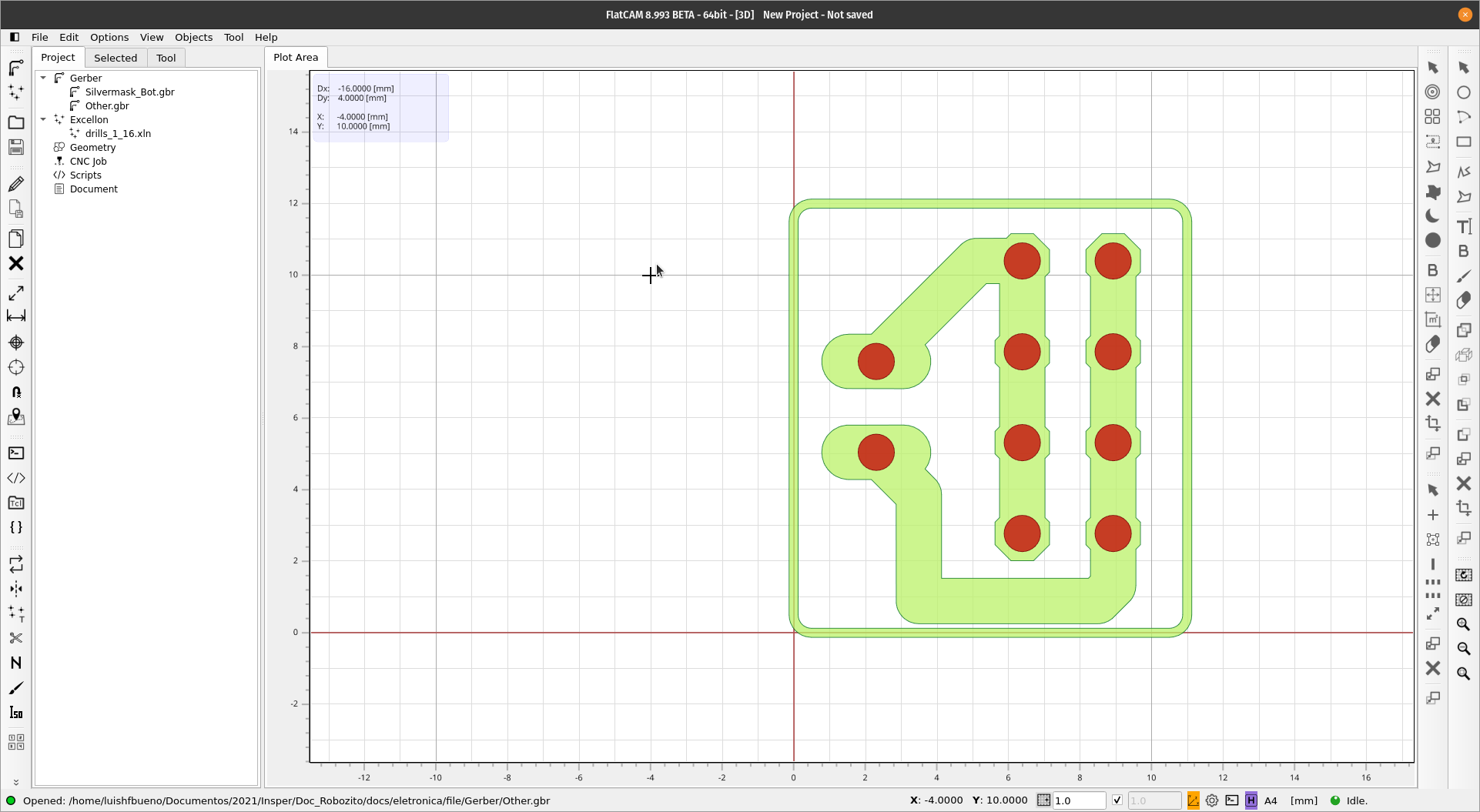Viewport: 1480px width, 812px height.
Task: Select the Add Circle tool
Action: click(x=1464, y=92)
